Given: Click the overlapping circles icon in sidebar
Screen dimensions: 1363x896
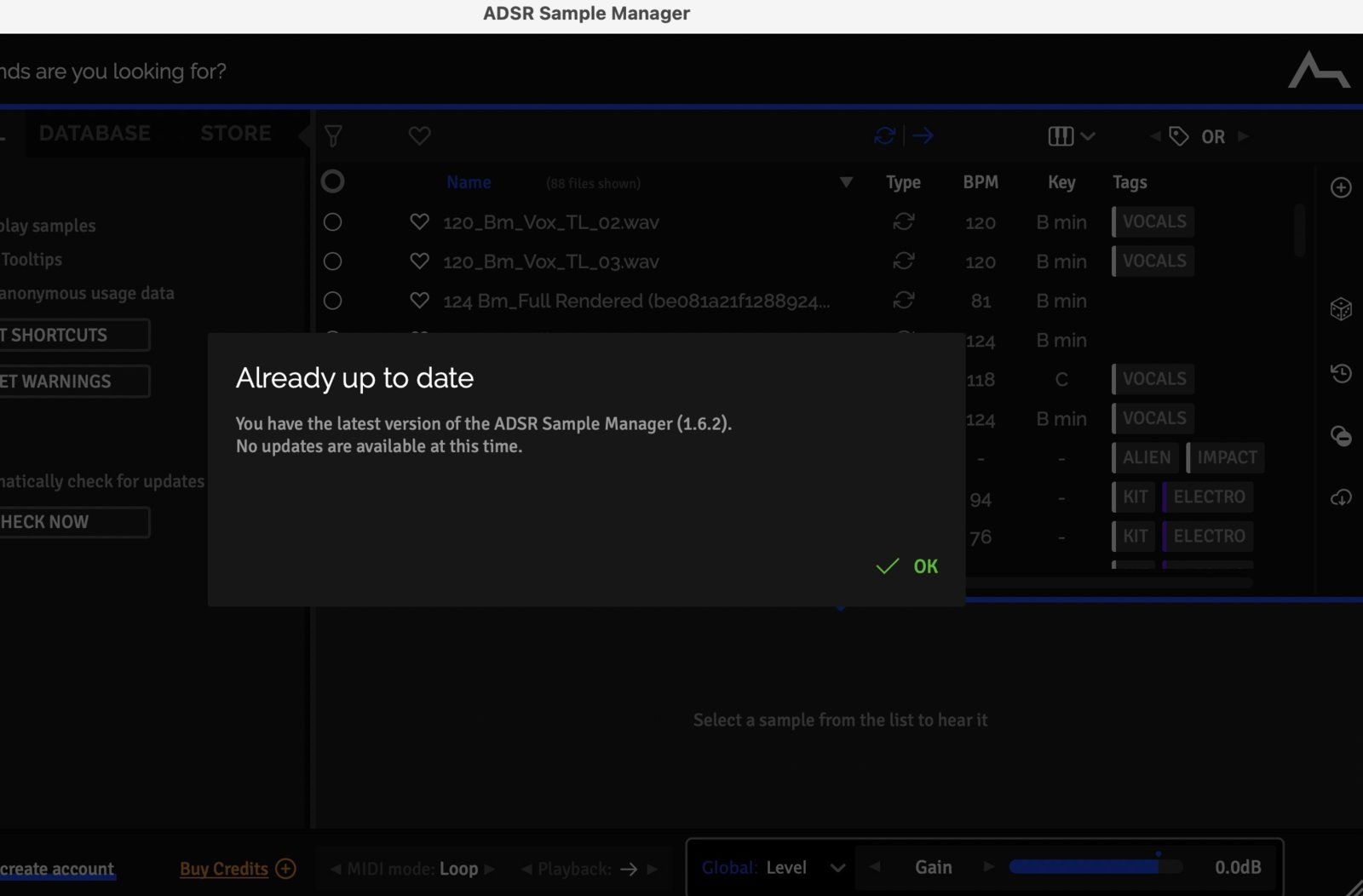Looking at the screenshot, I should point(1341,436).
